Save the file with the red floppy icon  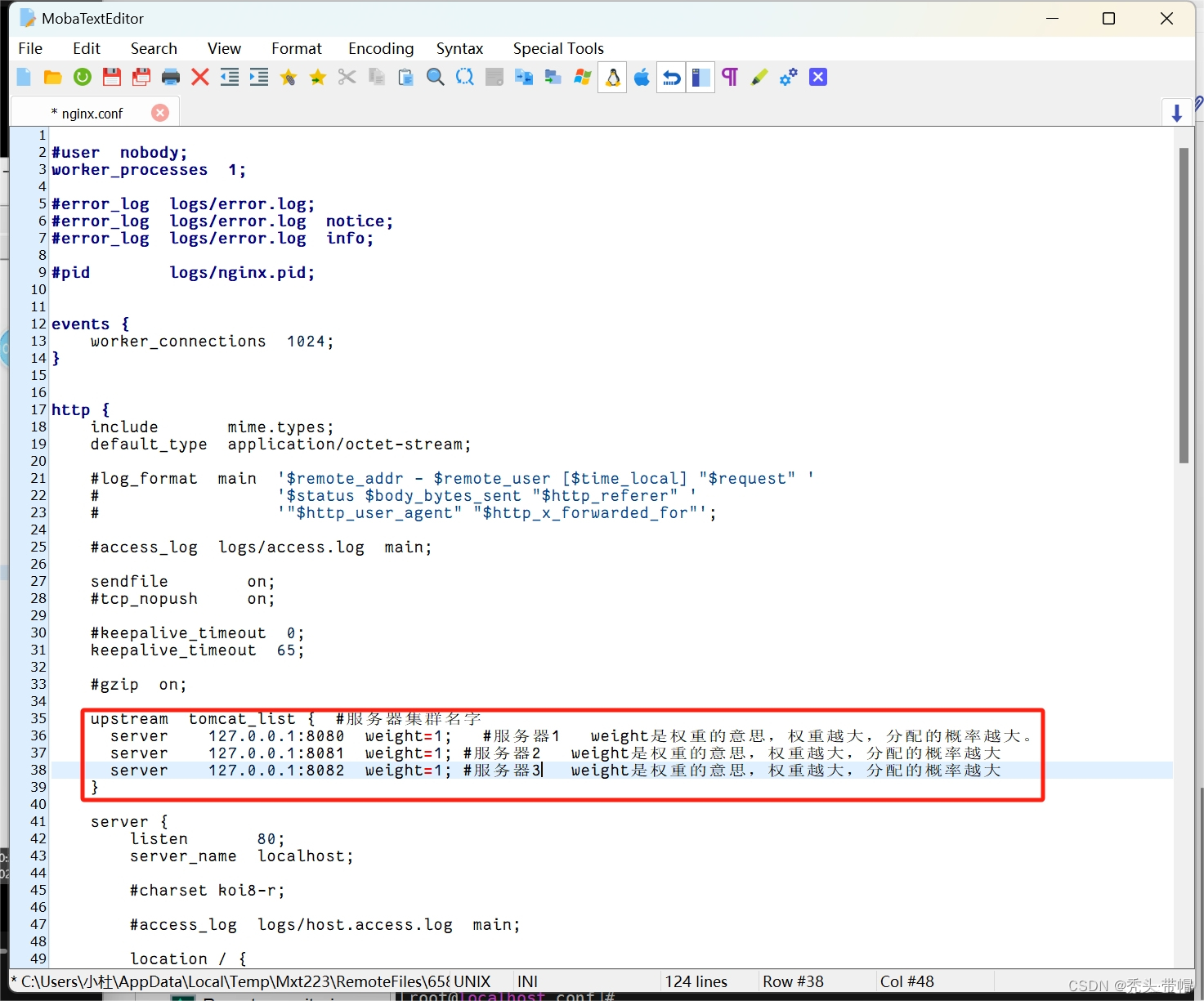112,78
